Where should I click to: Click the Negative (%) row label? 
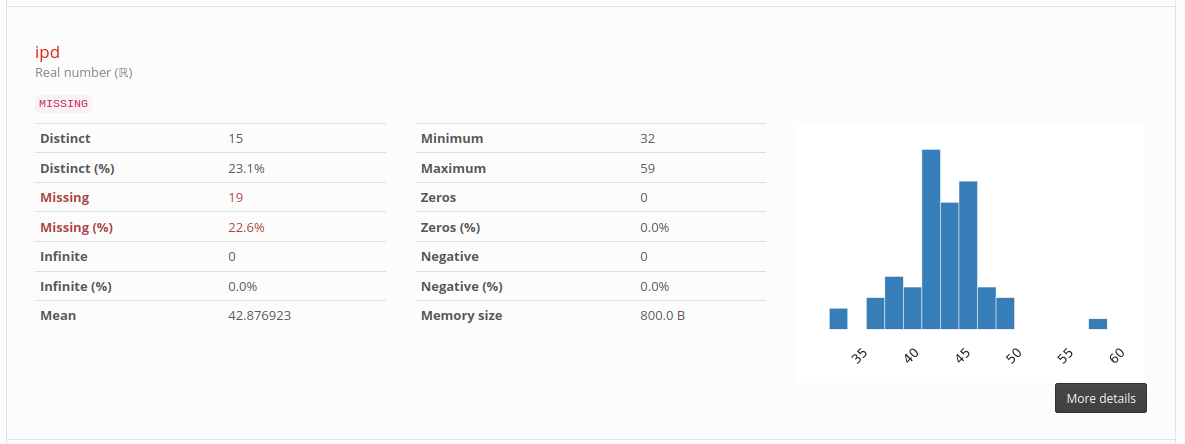point(461,286)
